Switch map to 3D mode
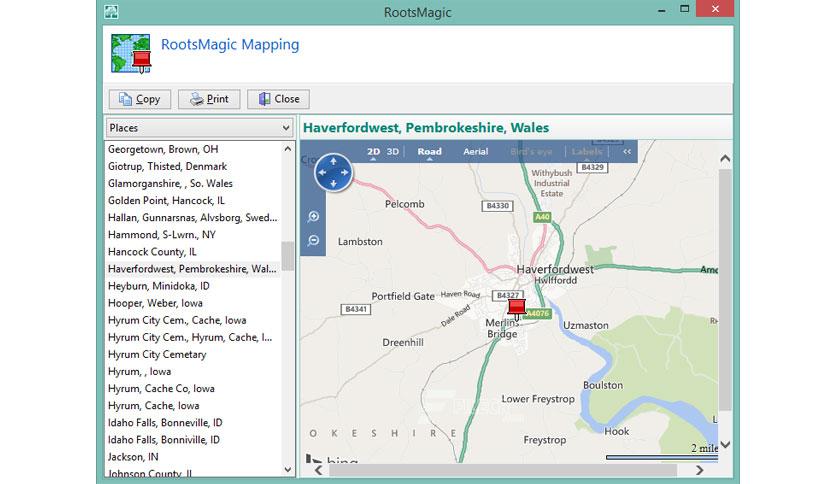This screenshot has width=836, height=484. coord(393,151)
